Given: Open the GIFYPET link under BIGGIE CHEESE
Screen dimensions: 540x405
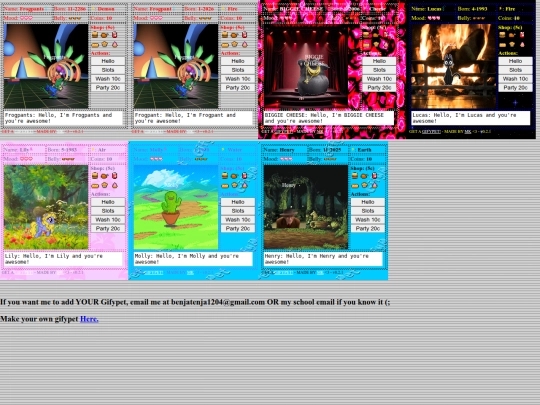Looking at the screenshot, I should 283,132.
